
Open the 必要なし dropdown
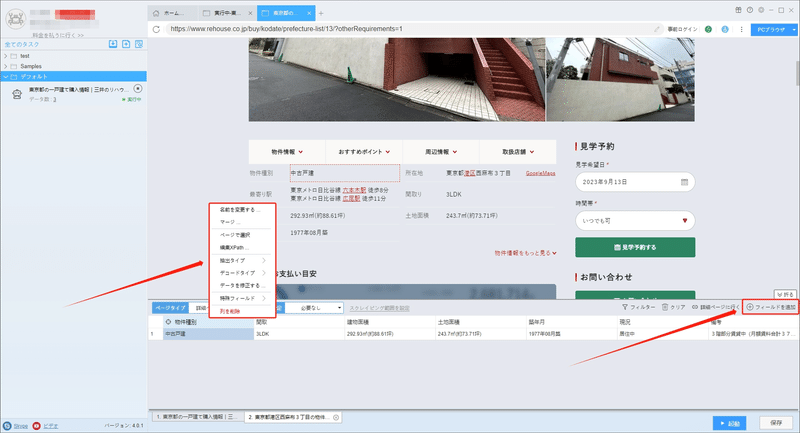click(314, 308)
